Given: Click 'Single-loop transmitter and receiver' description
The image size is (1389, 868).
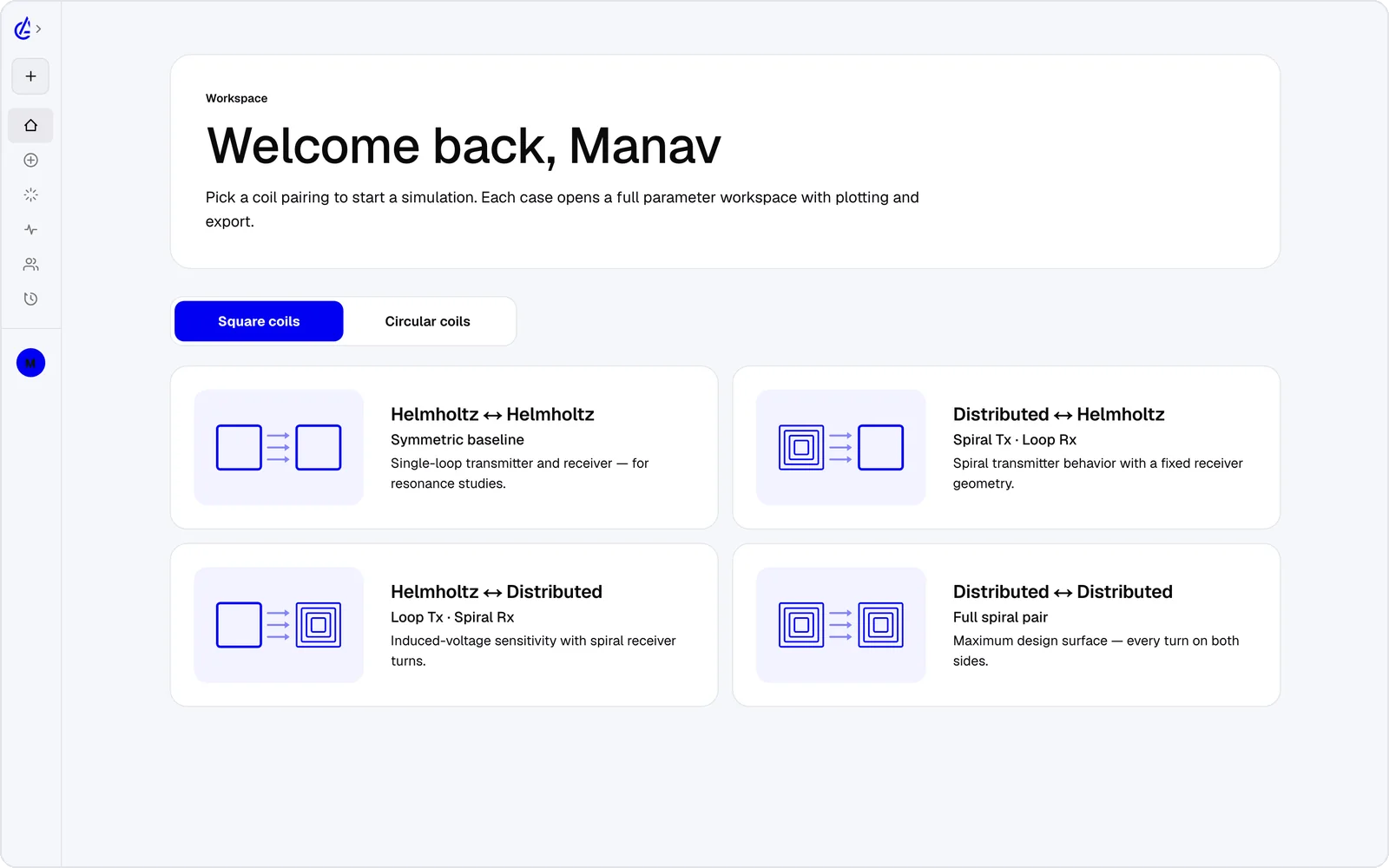Looking at the screenshot, I should (520, 473).
